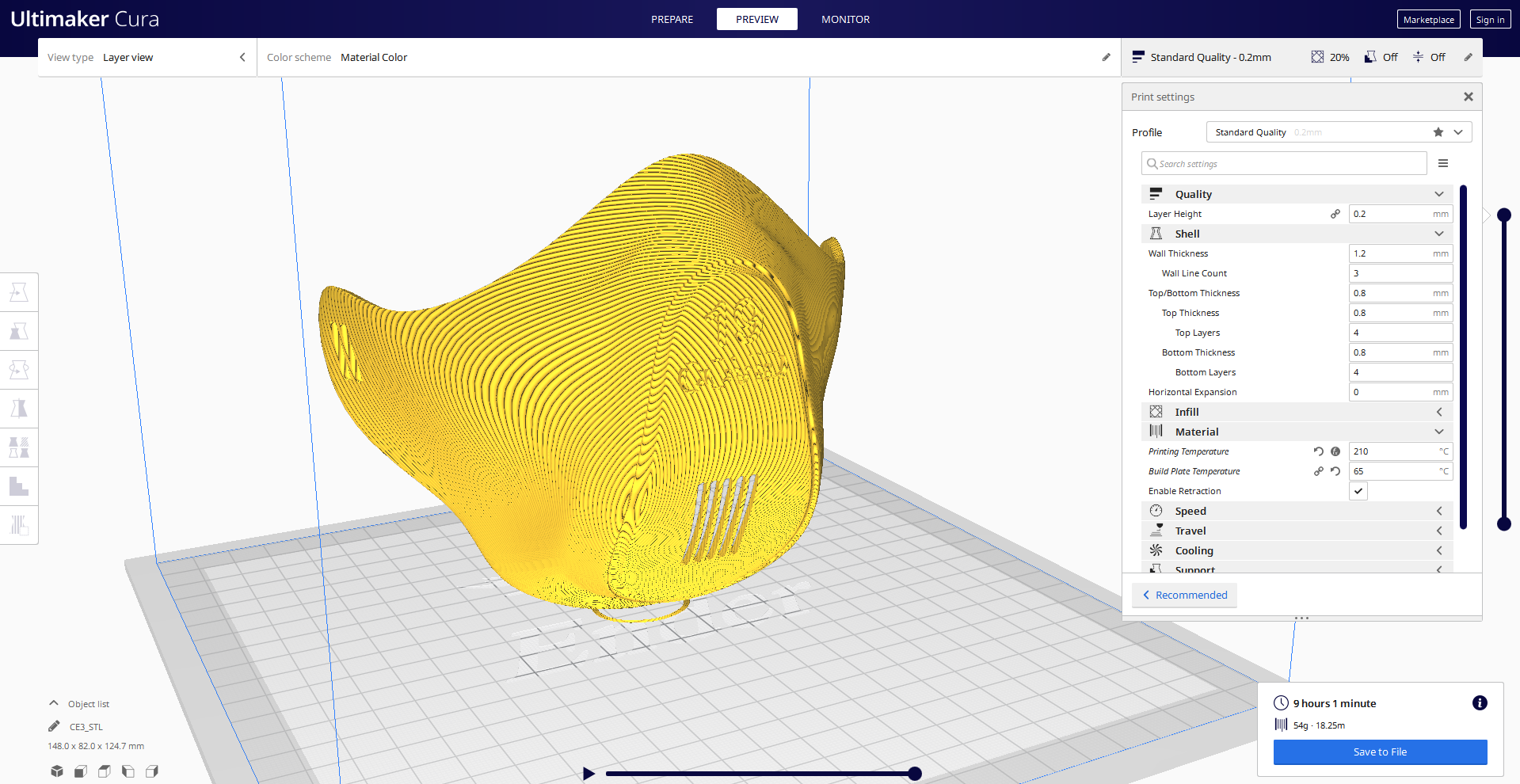
Task: Select the Move tool in left toolbar
Action: (19, 292)
